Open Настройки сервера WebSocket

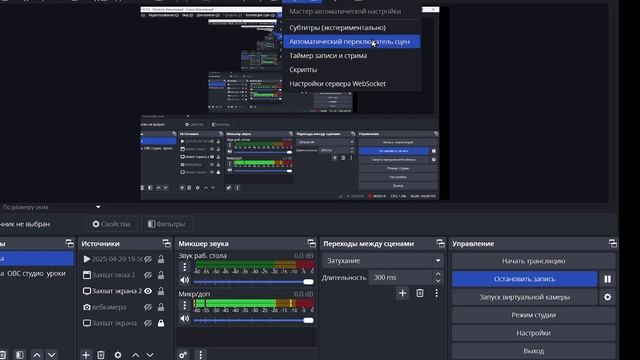[x=351, y=83]
